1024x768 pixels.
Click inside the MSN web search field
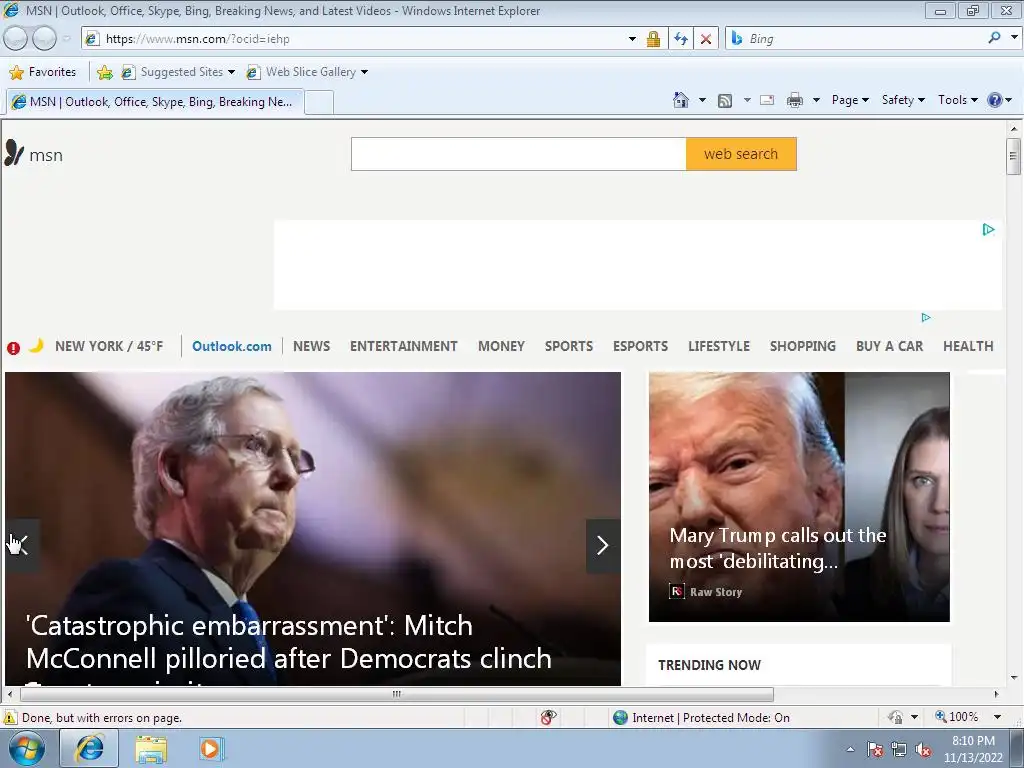pyautogui.click(x=519, y=154)
